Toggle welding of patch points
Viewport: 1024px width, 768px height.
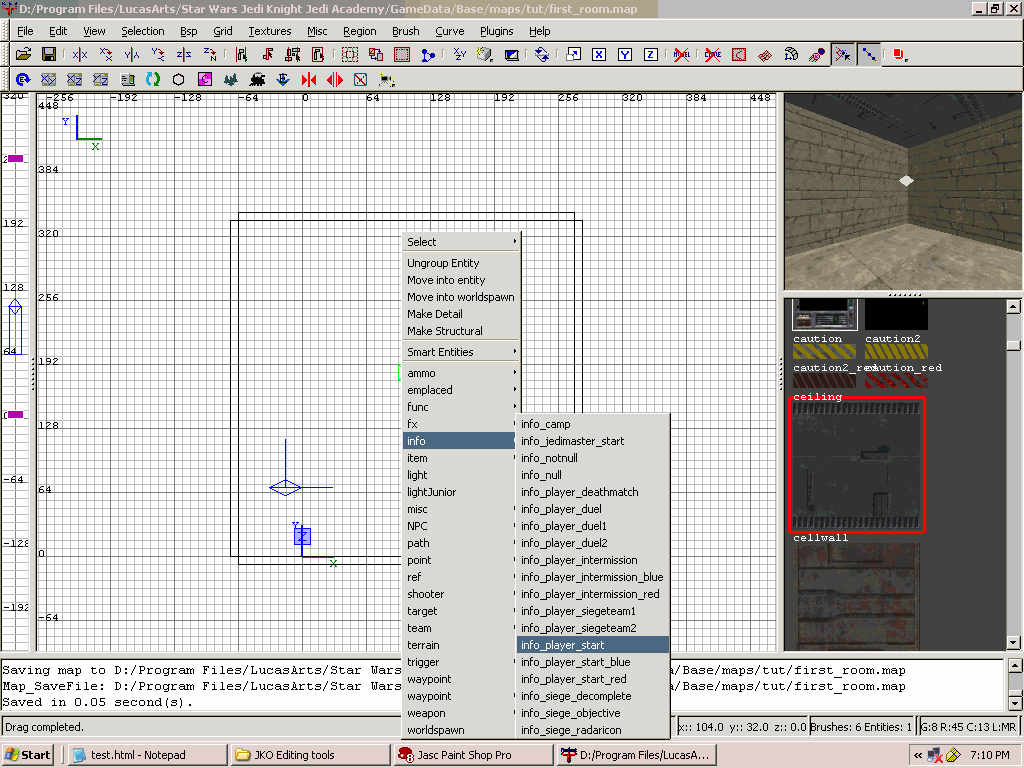pyautogui.click(x=843, y=55)
